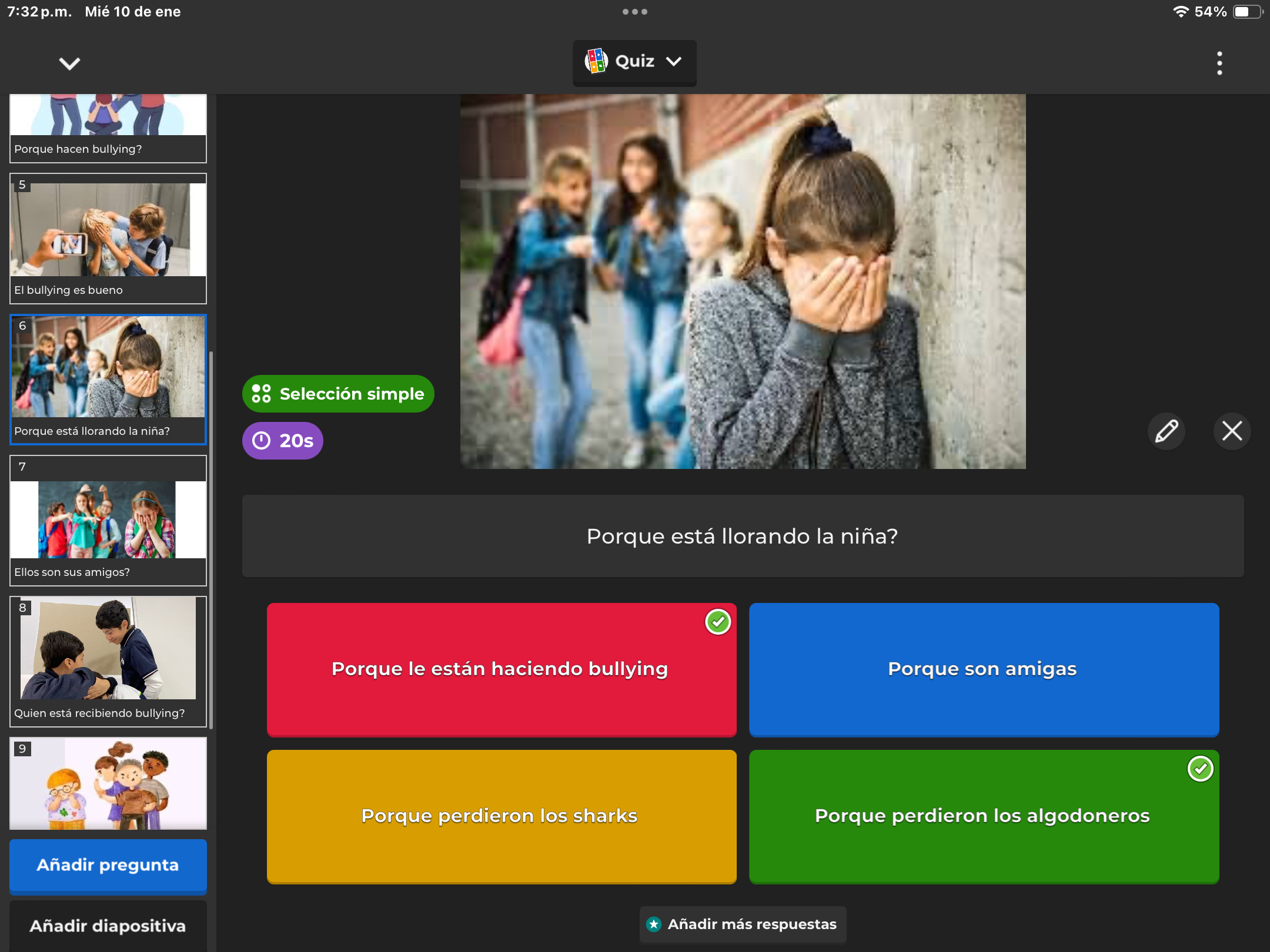Viewport: 1270px width, 952px height.
Task: Select the yellow 'perdieron los sharks' answer
Action: [x=501, y=816]
